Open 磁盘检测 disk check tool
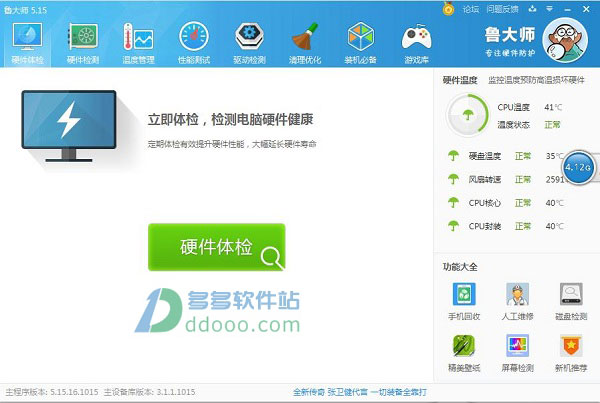600x403 pixels. [571, 301]
